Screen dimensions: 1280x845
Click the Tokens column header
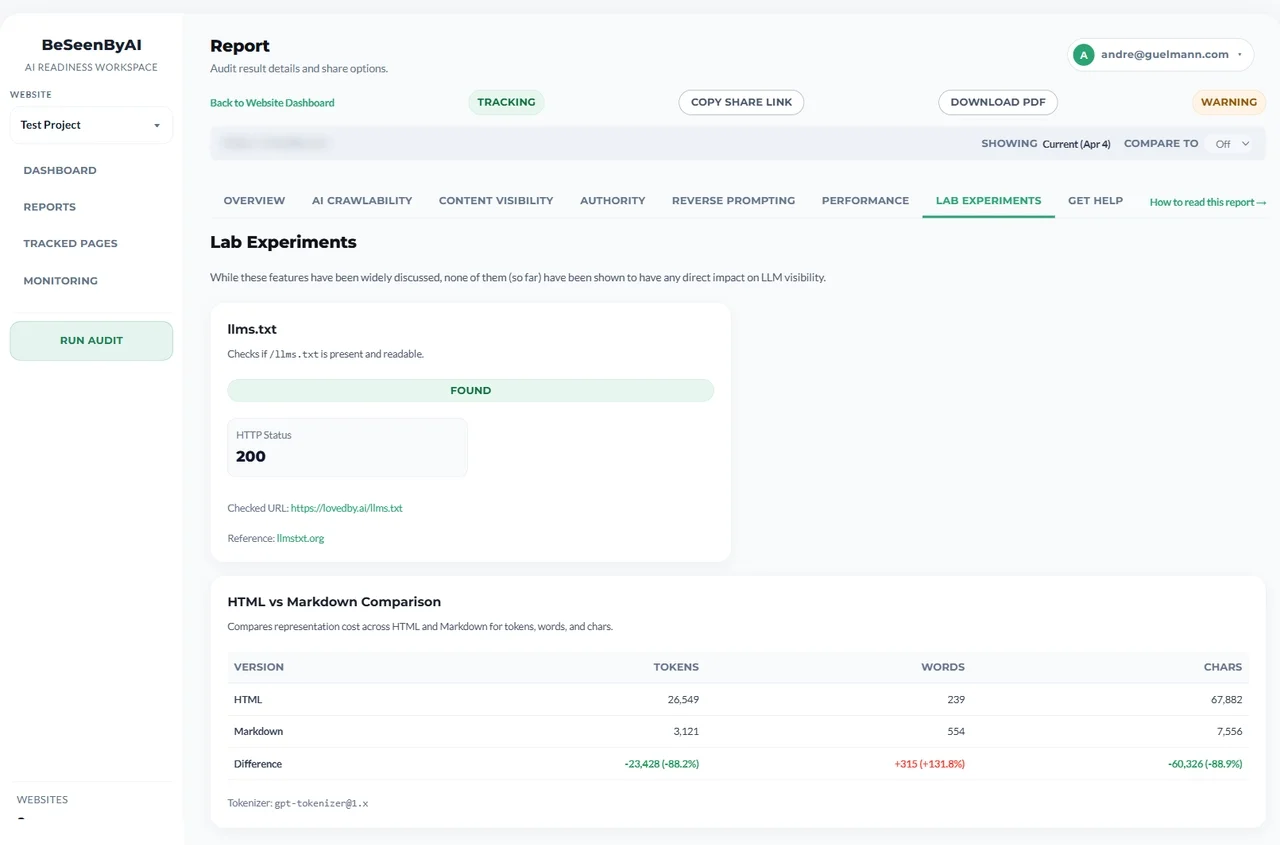pyautogui.click(x=676, y=667)
